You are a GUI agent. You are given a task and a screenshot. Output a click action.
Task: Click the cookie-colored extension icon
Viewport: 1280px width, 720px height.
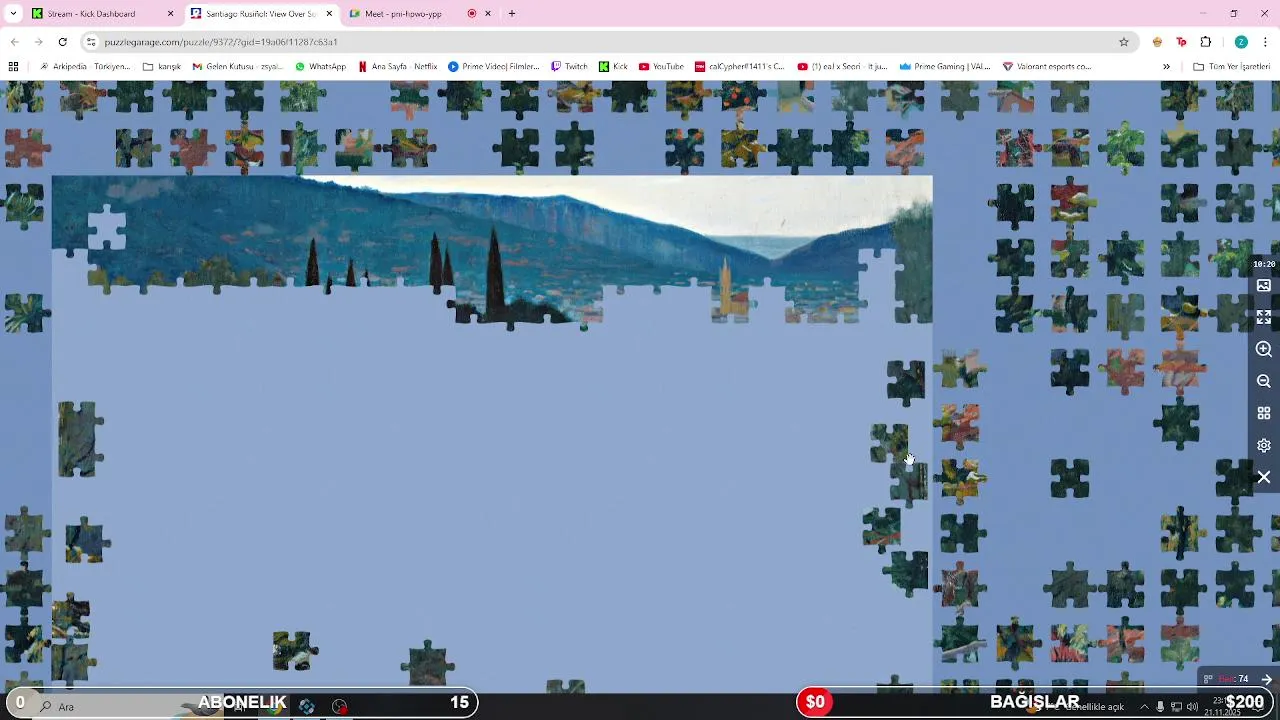pos(1157,42)
